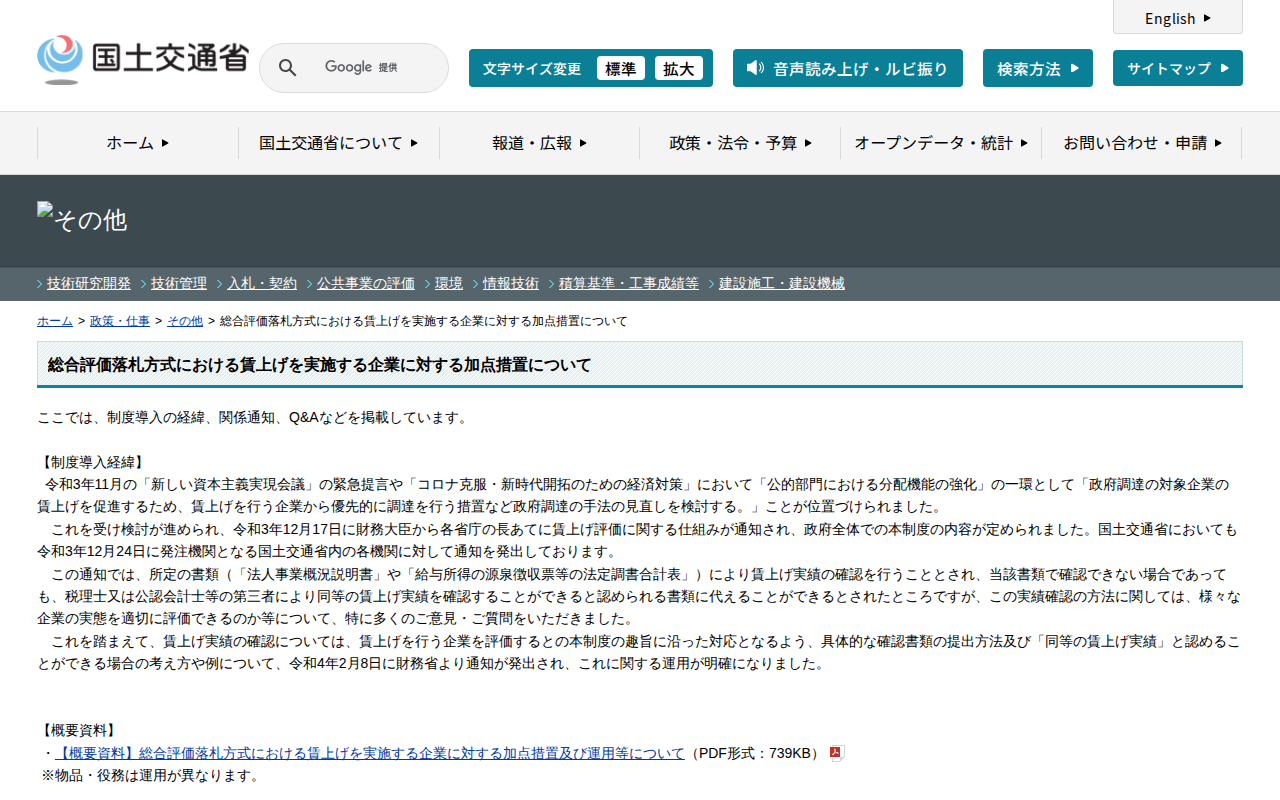Click the page heading 総合評価落札方式における賃上げ

[x=320, y=365]
